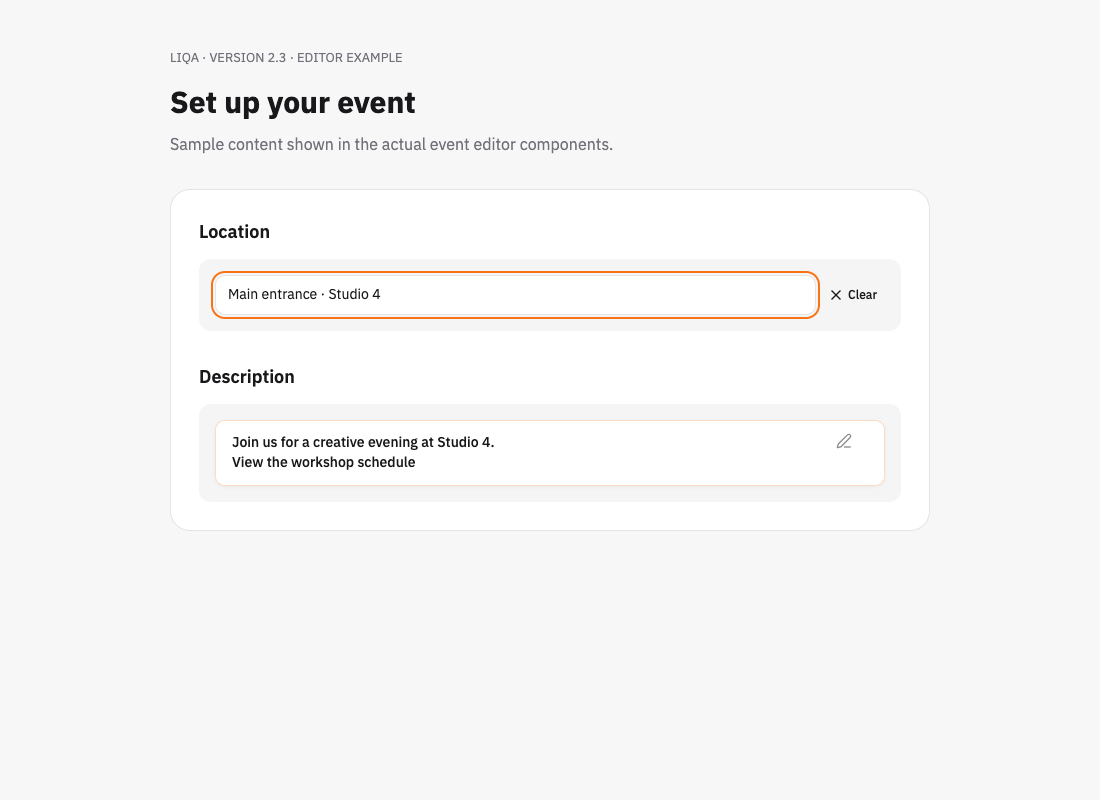Clear the Location field using Clear button
Image resolution: width=1100 pixels, height=800 pixels.
coord(854,295)
